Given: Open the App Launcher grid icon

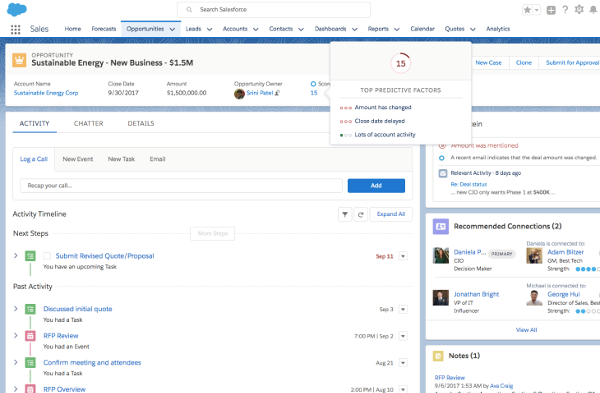Looking at the screenshot, I should click(x=15, y=29).
